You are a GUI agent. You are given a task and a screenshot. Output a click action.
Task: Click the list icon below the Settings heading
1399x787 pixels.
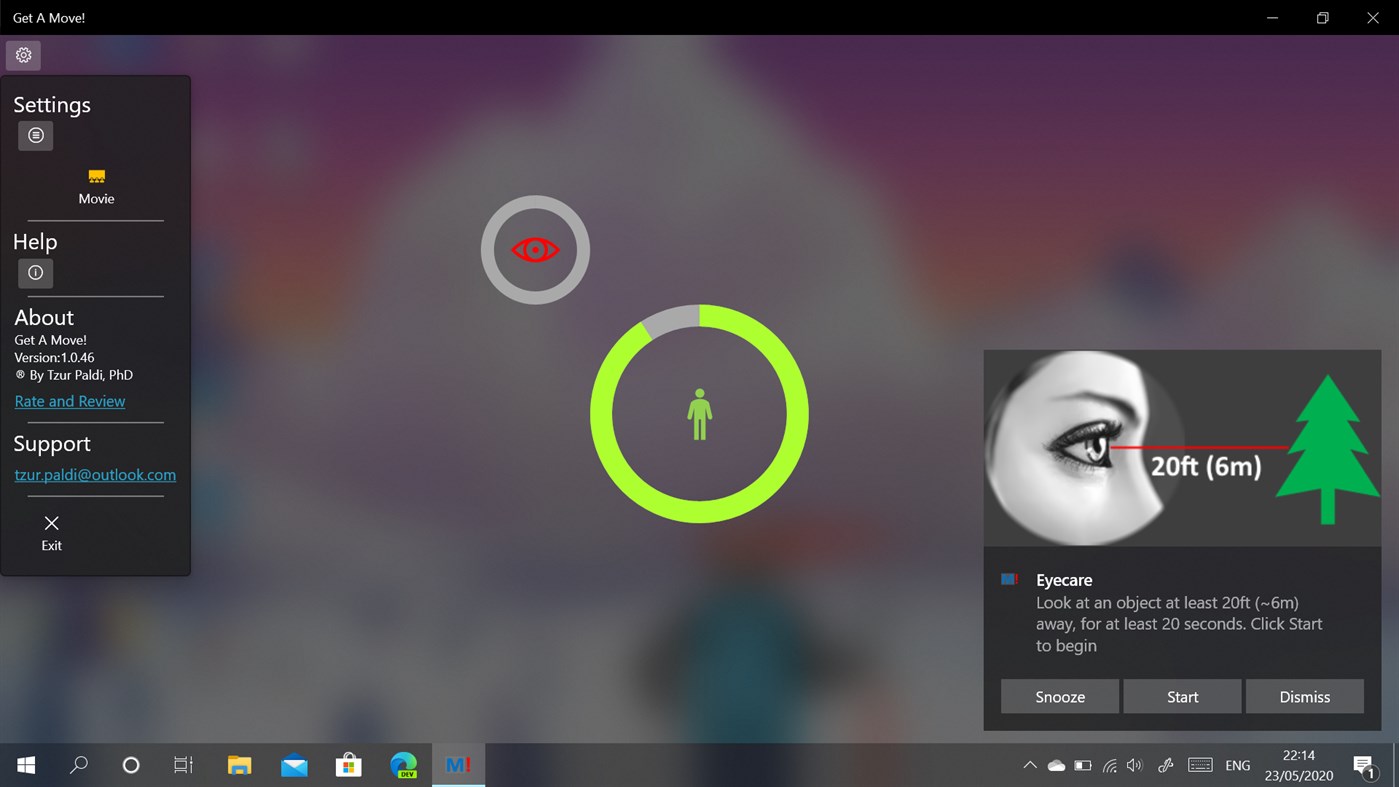[35, 135]
